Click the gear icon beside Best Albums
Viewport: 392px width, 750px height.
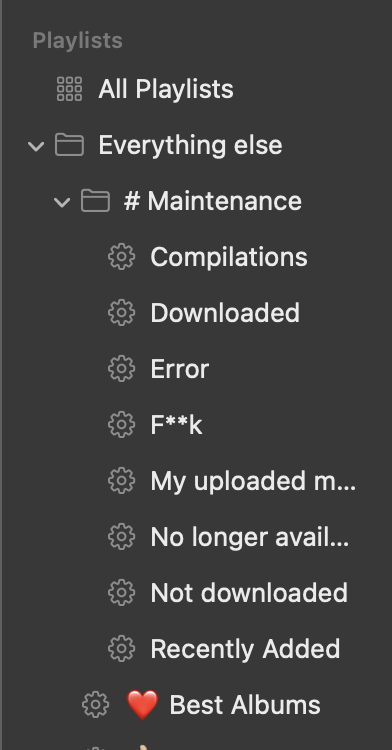pos(96,705)
